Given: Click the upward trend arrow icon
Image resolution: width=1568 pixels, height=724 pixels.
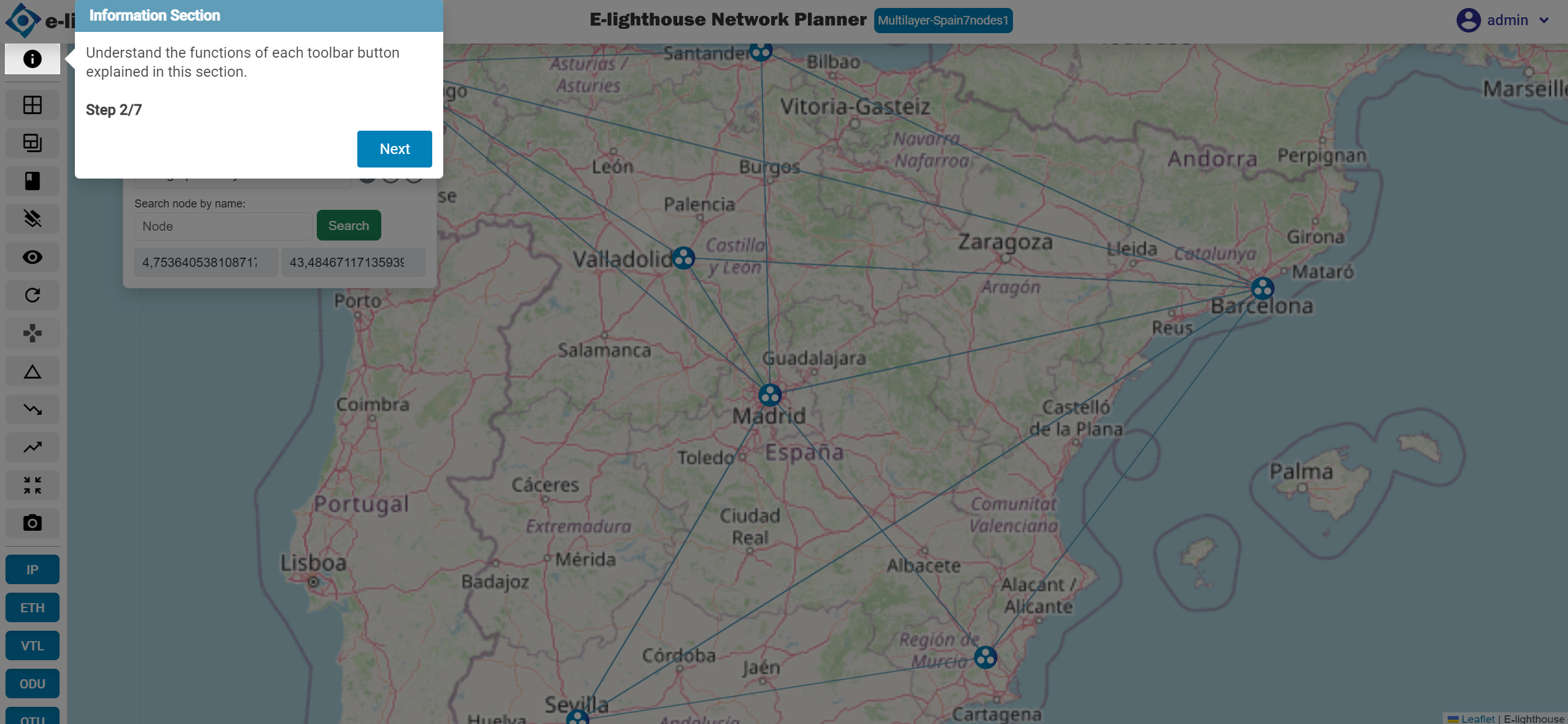Looking at the screenshot, I should tap(33, 447).
